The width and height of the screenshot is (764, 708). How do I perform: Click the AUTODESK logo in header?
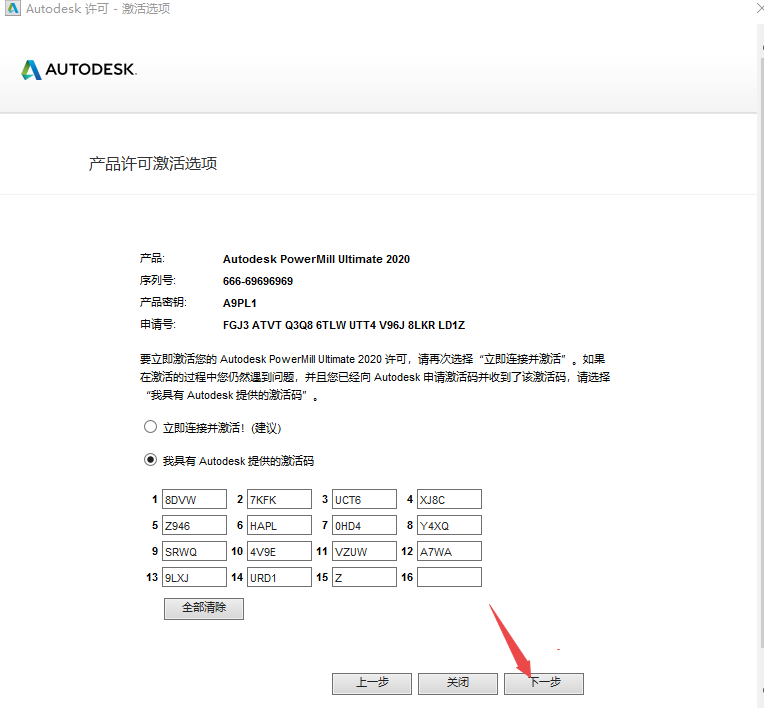point(79,70)
